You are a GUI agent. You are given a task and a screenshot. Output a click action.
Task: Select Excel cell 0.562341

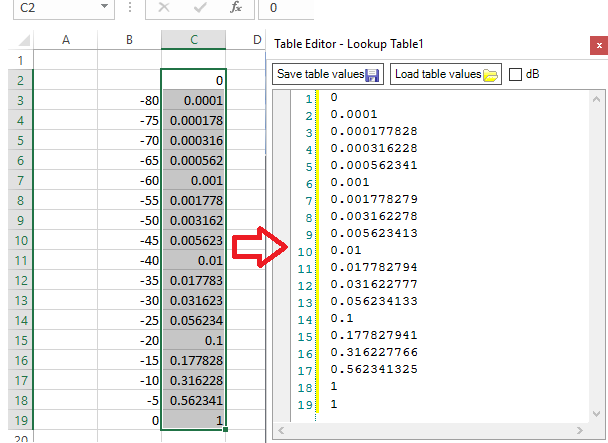[193, 401]
